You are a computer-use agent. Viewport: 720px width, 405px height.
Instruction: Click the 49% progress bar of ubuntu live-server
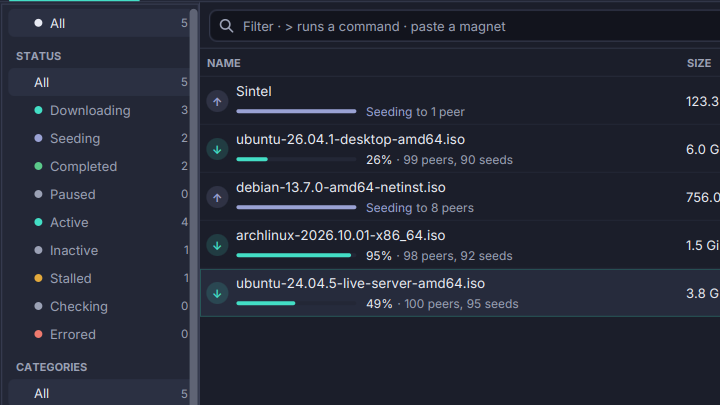[x=296, y=303]
